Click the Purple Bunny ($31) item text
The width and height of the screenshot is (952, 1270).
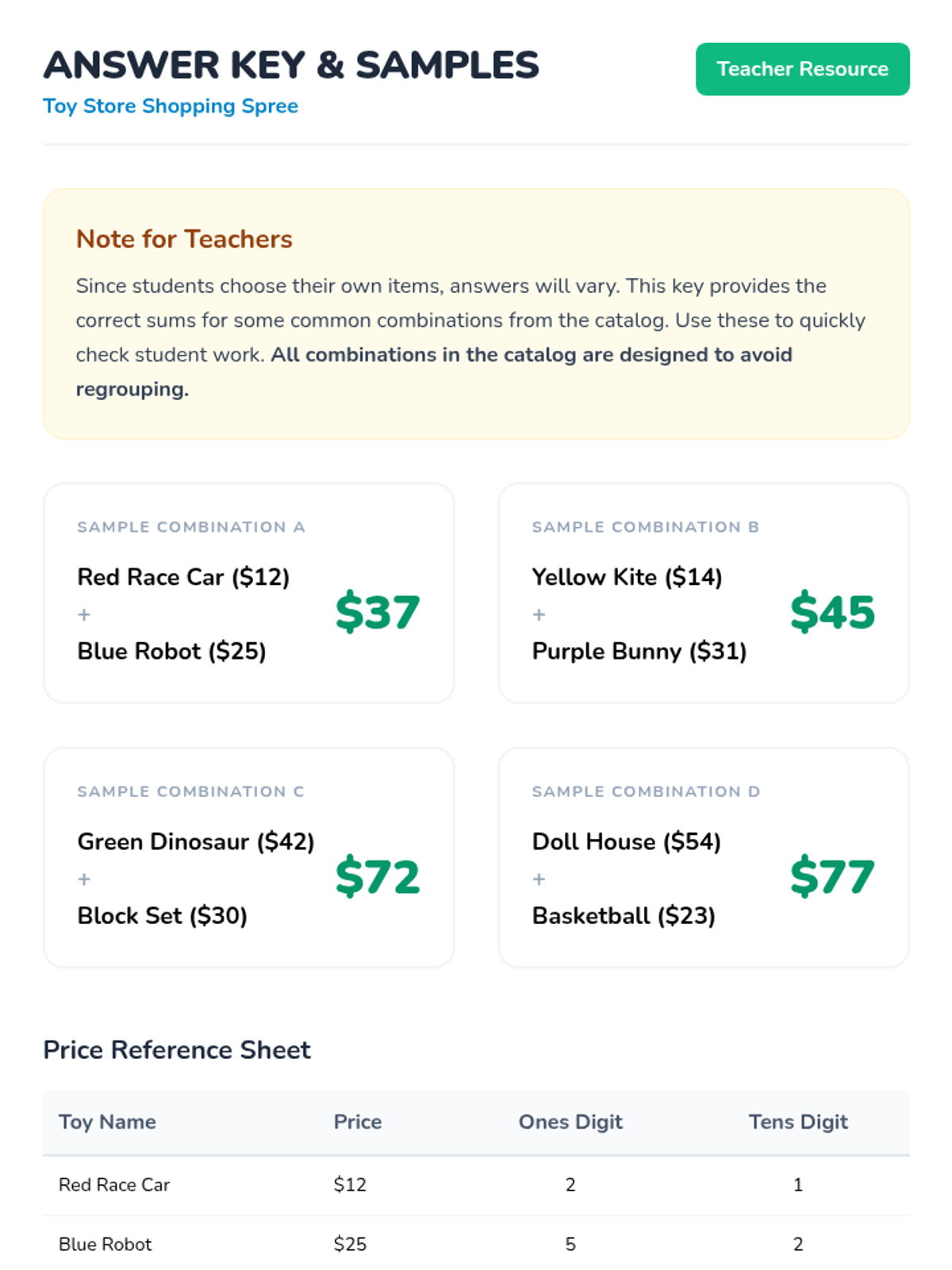tap(639, 651)
